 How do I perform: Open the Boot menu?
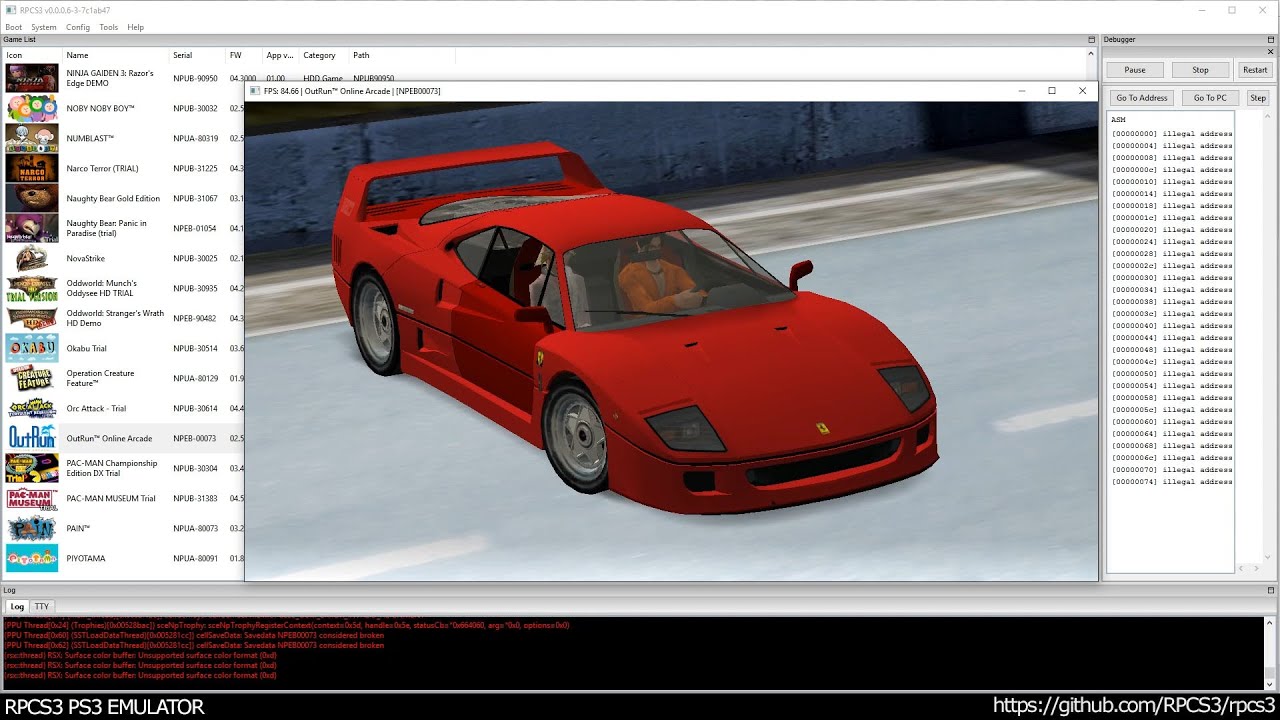pos(13,27)
